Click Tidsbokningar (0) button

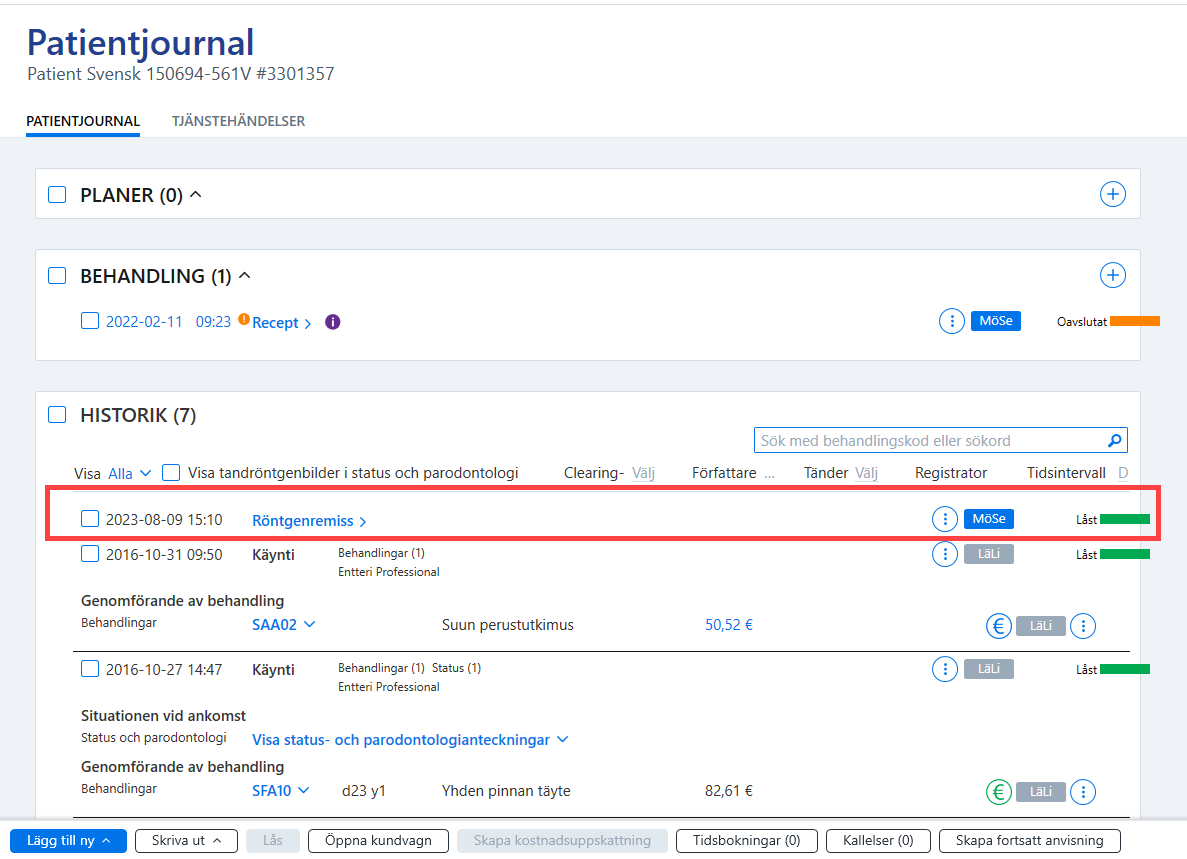pos(746,841)
